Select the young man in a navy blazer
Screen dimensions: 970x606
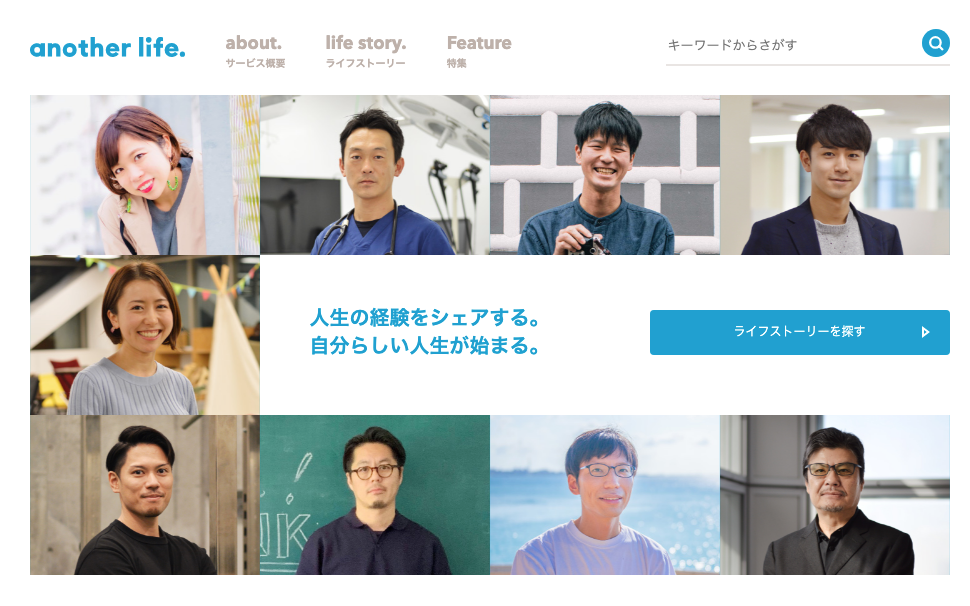835,175
